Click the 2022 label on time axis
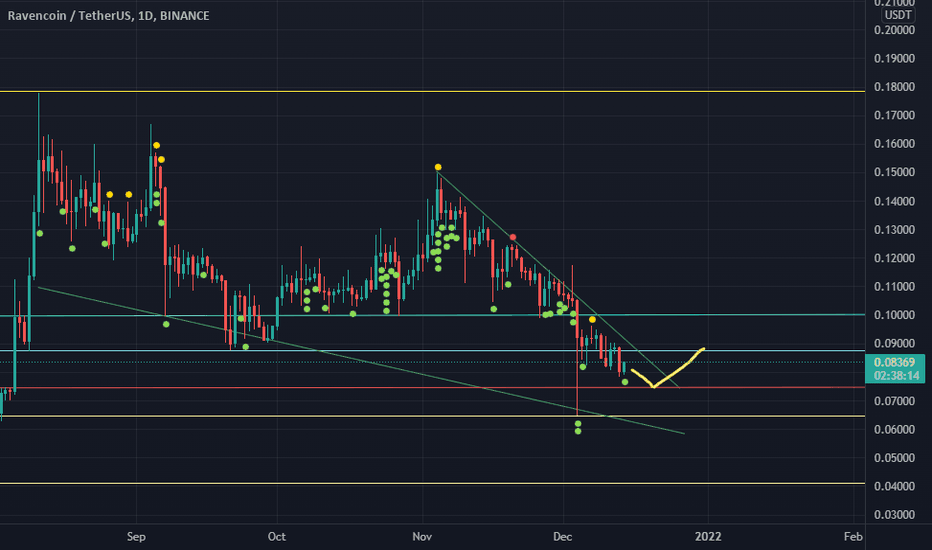The image size is (932, 550). (x=708, y=537)
